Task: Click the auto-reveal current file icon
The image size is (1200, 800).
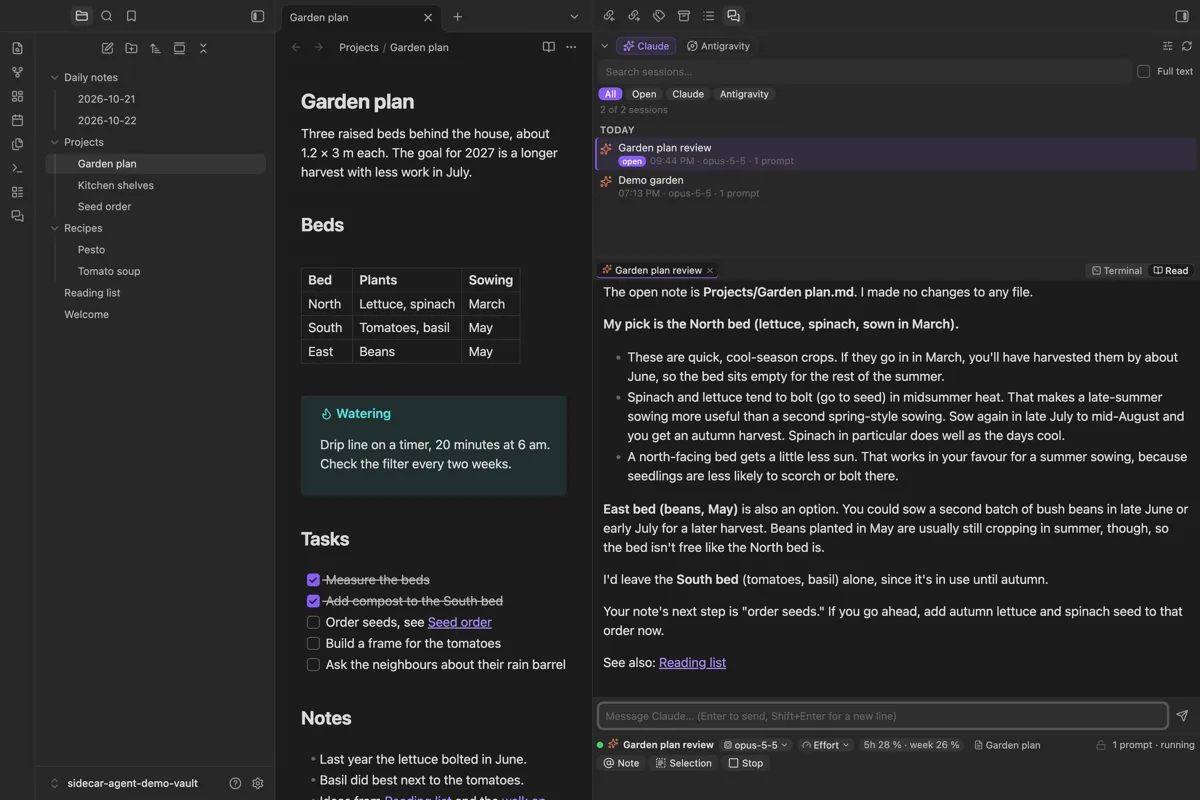Action: click(x=179, y=48)
